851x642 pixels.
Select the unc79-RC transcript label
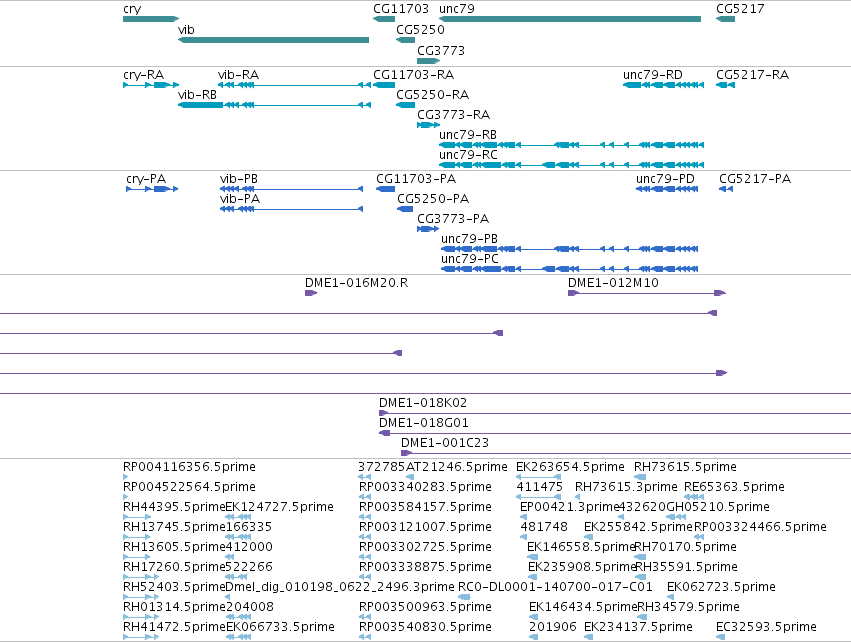click(x=468, y=155)
